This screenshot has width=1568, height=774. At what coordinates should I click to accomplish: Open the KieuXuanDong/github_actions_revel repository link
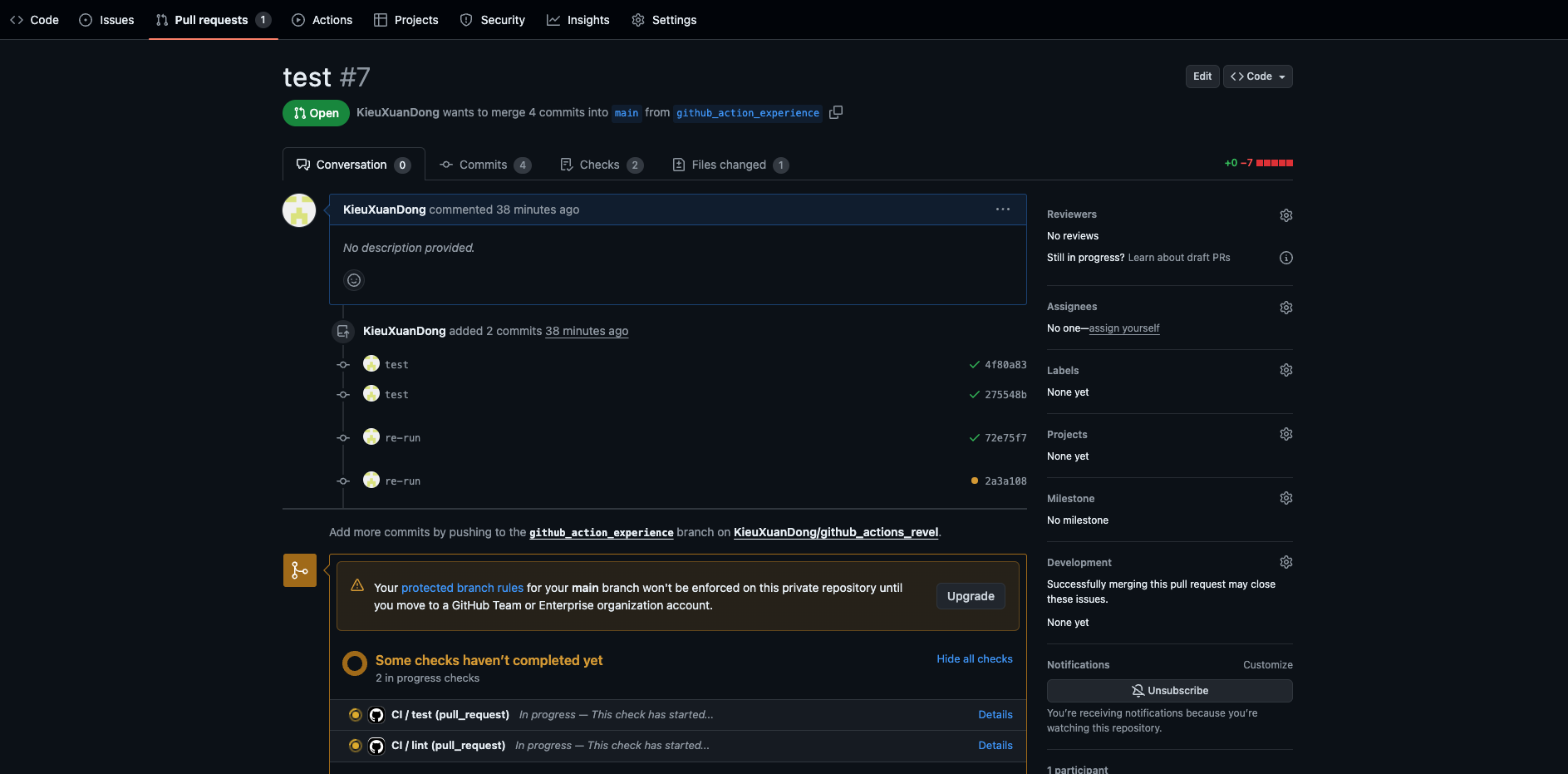point(836,532)
